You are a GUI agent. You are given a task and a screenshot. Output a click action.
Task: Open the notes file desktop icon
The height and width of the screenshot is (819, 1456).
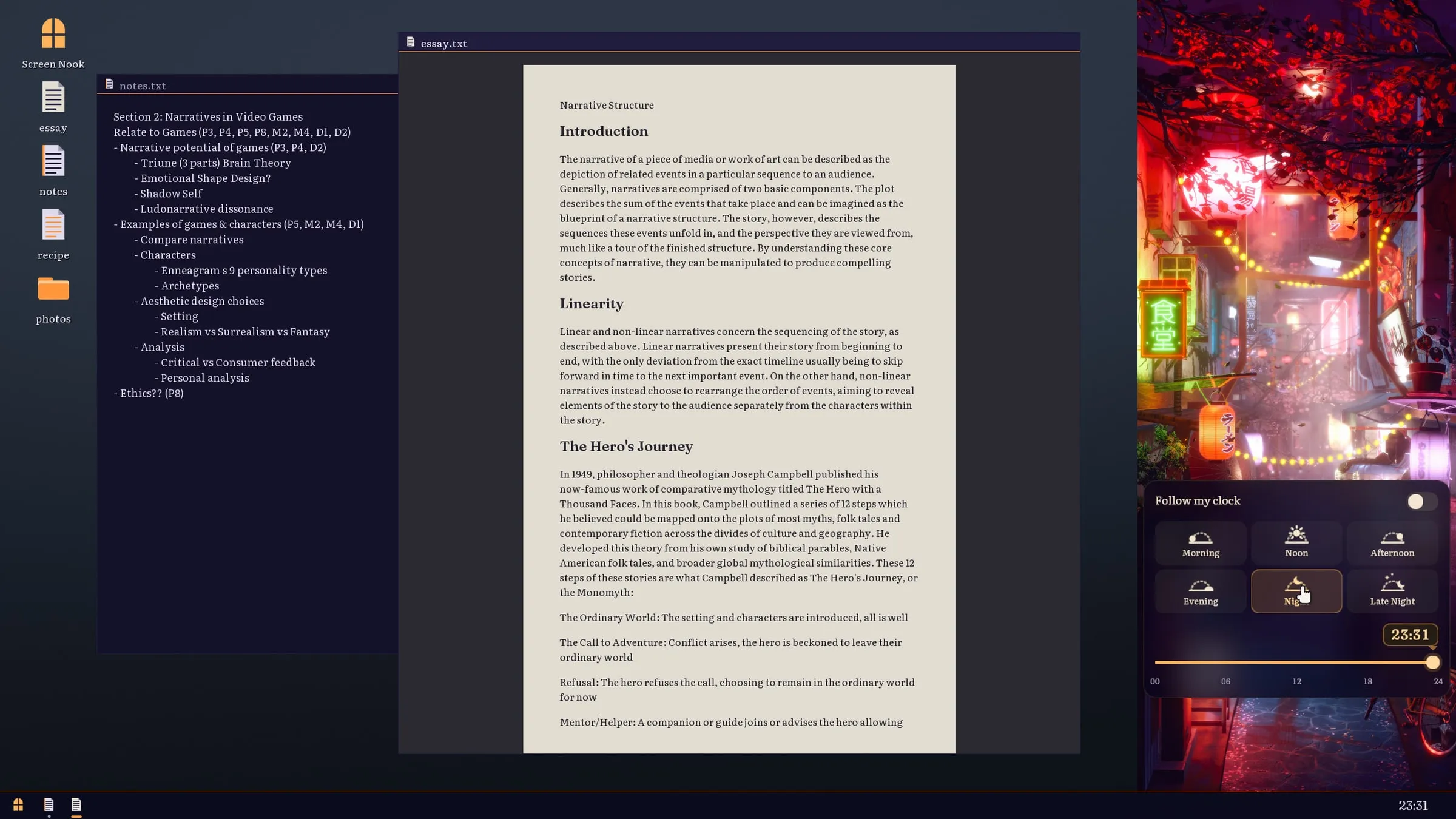pyautogui.click(x=53, y=171)
